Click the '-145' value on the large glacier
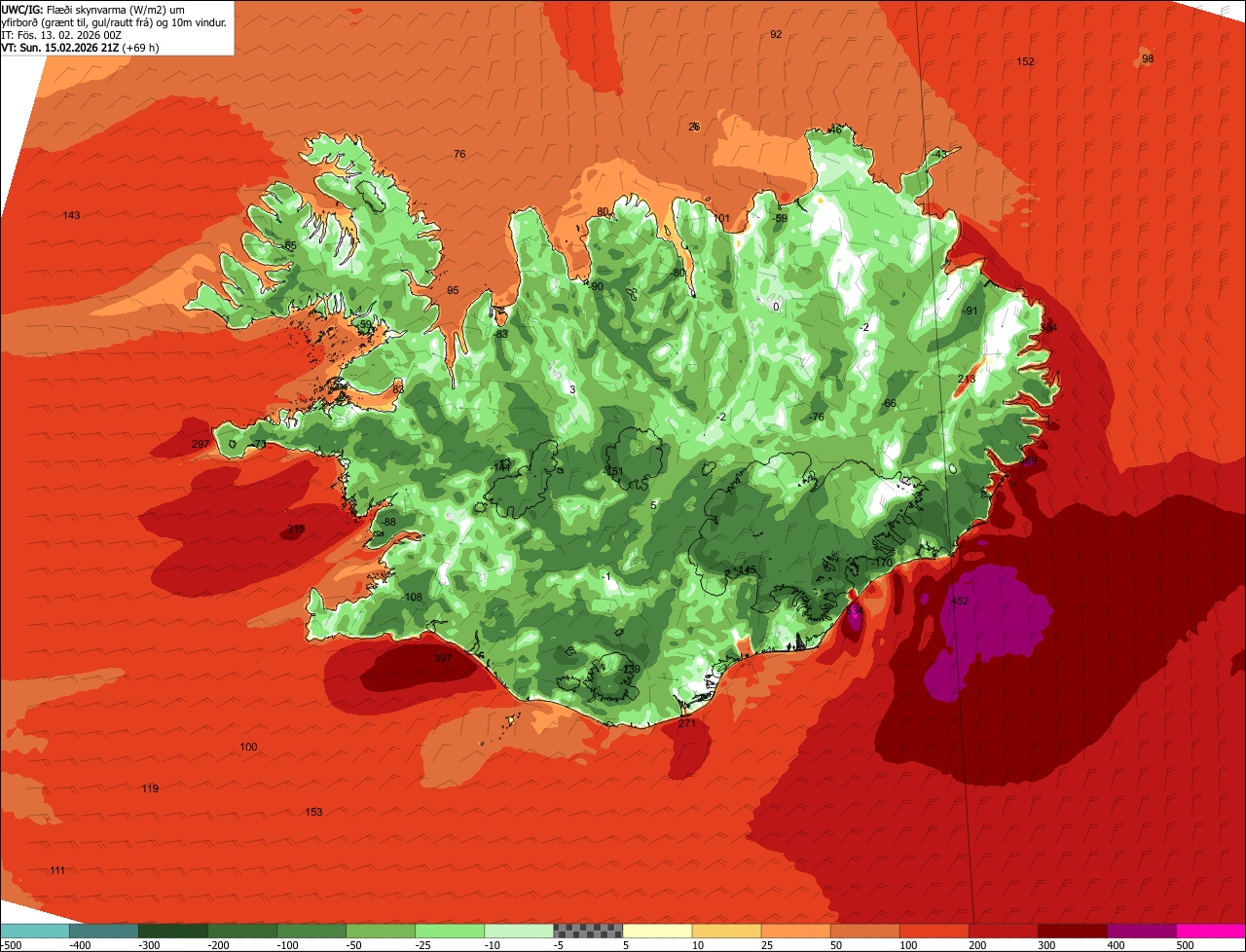 click(x=746, y=569)
